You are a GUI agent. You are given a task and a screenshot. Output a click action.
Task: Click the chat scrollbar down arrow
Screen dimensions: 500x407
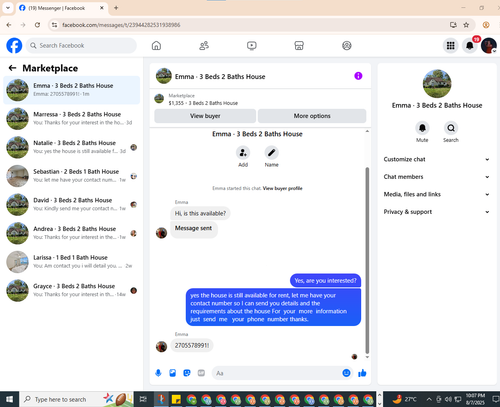pos(367,357)
